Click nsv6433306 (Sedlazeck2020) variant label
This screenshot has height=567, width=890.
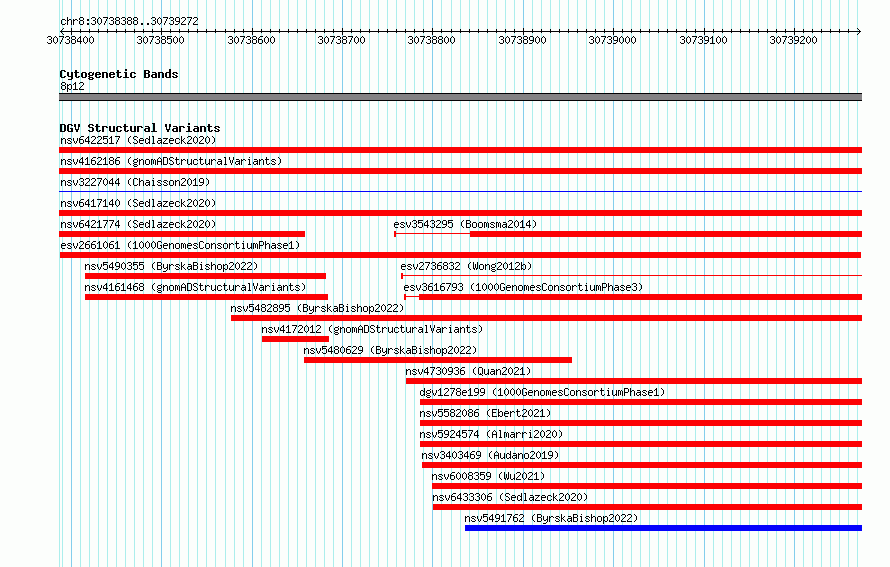pos(510,497)
